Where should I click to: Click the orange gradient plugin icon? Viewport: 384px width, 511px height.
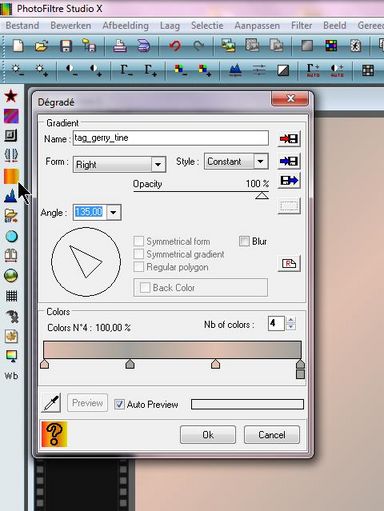[x=11, y=176]
